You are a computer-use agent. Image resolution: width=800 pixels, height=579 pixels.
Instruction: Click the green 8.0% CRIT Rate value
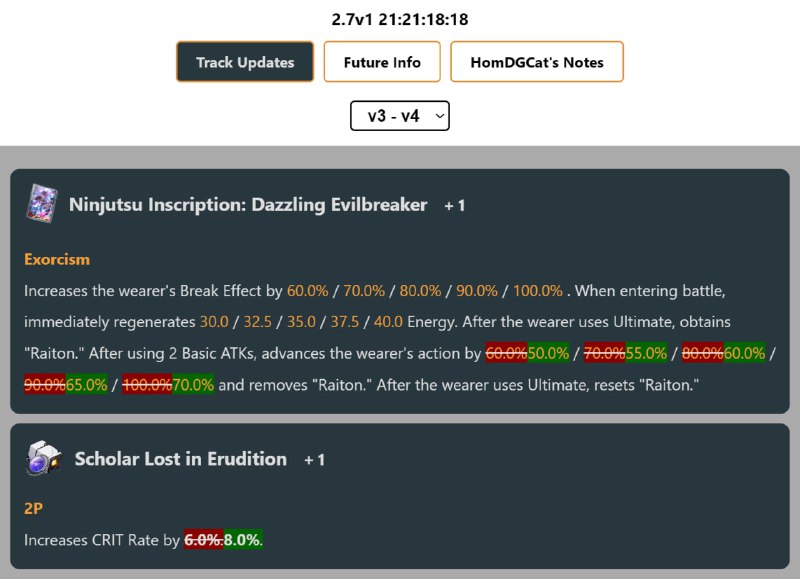243,540
